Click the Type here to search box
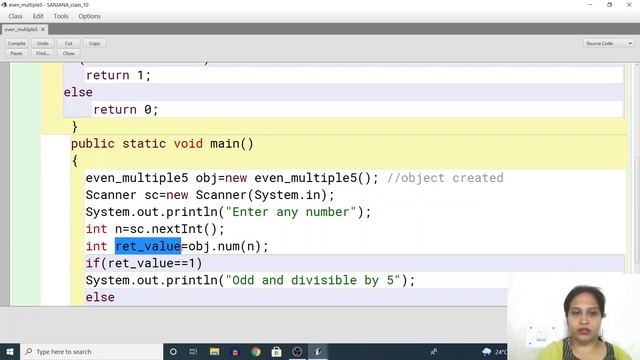The height and width of the screenshot is (360, 640). pos(91,351)
